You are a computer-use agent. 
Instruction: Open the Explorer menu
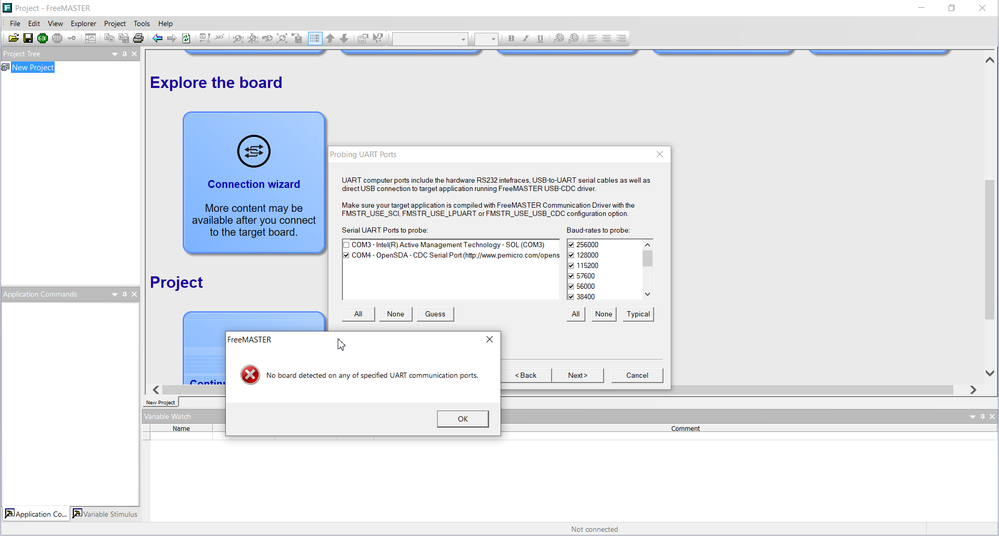pos(83,24)
